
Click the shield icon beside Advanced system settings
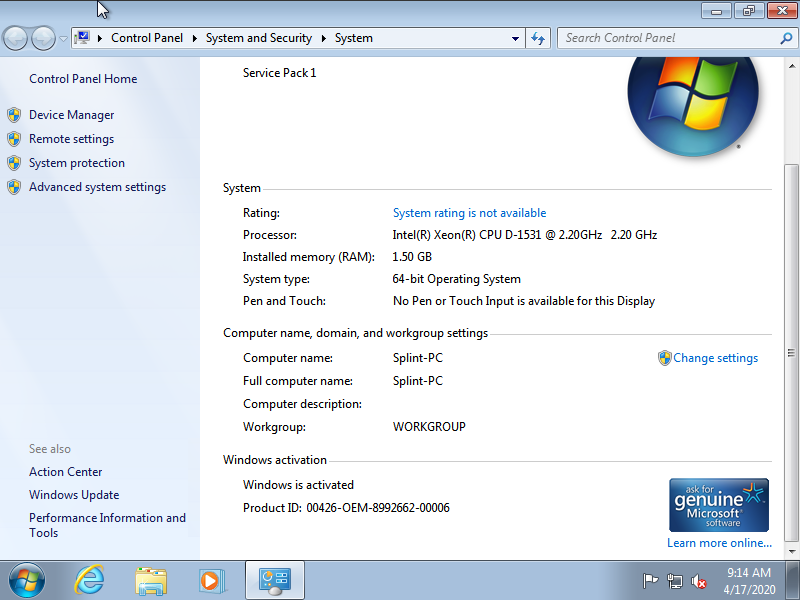14,187
